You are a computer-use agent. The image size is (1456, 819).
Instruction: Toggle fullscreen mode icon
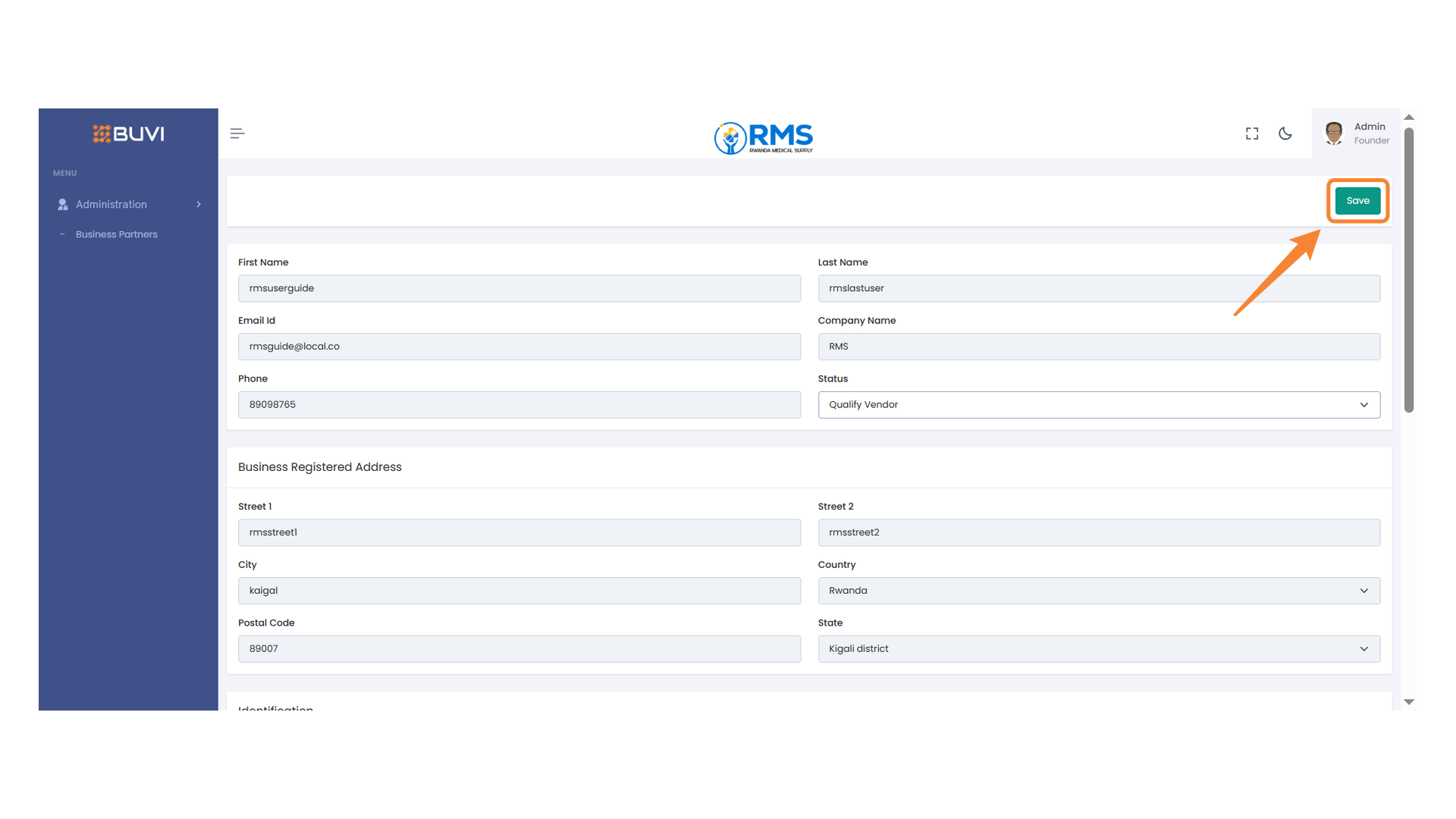point(1252,133)
